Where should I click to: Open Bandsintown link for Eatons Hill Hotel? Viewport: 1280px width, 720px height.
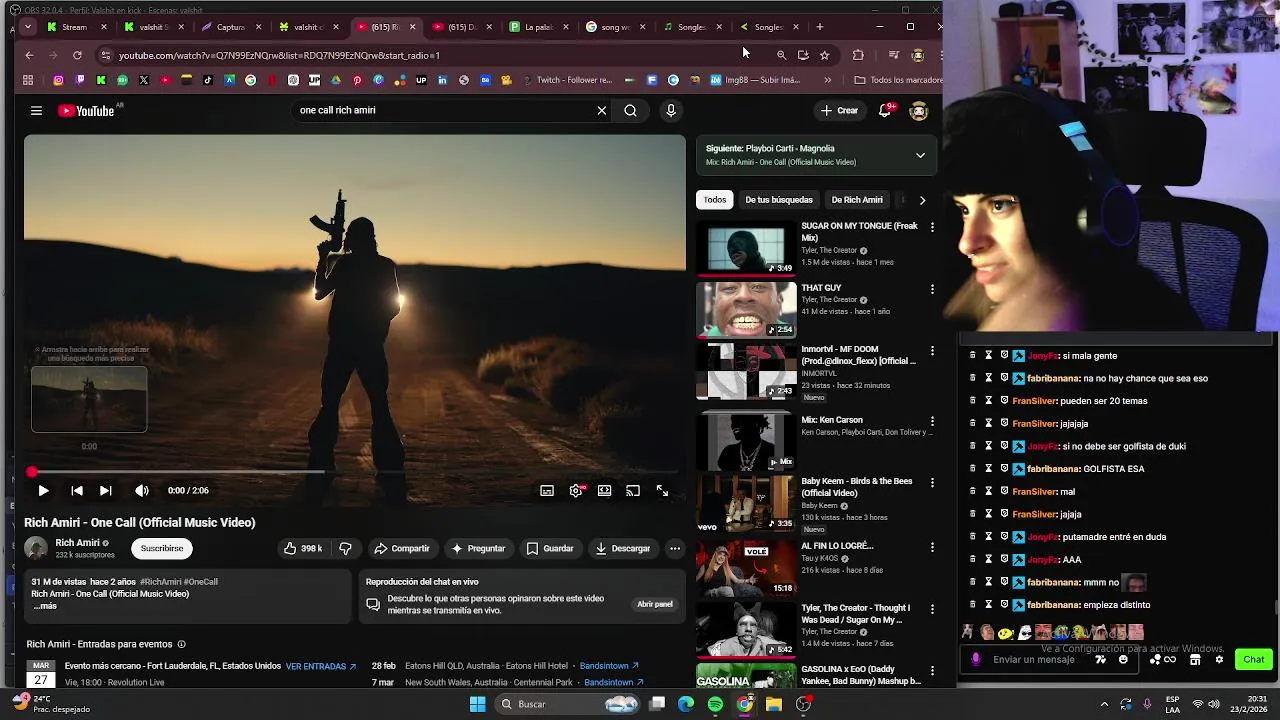pos(609,667)
